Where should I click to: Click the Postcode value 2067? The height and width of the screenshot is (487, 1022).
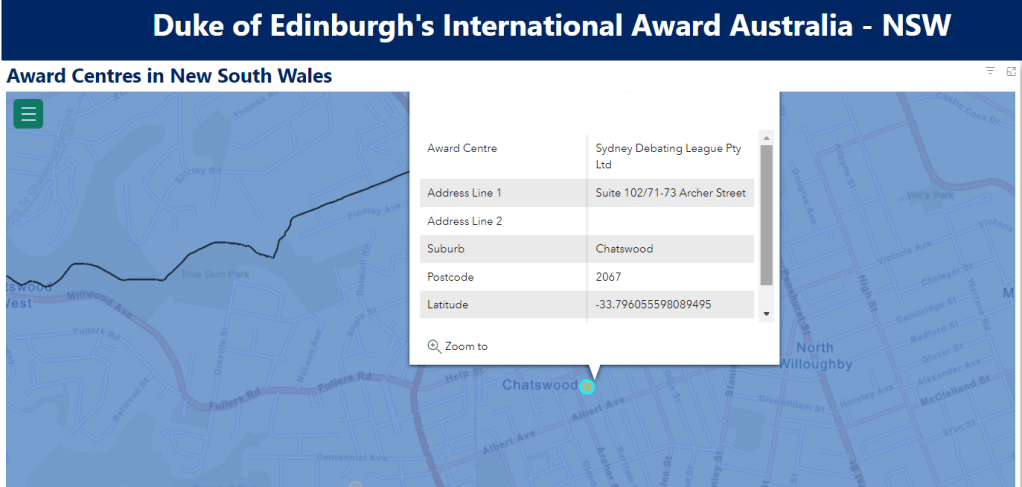[609, 277]
